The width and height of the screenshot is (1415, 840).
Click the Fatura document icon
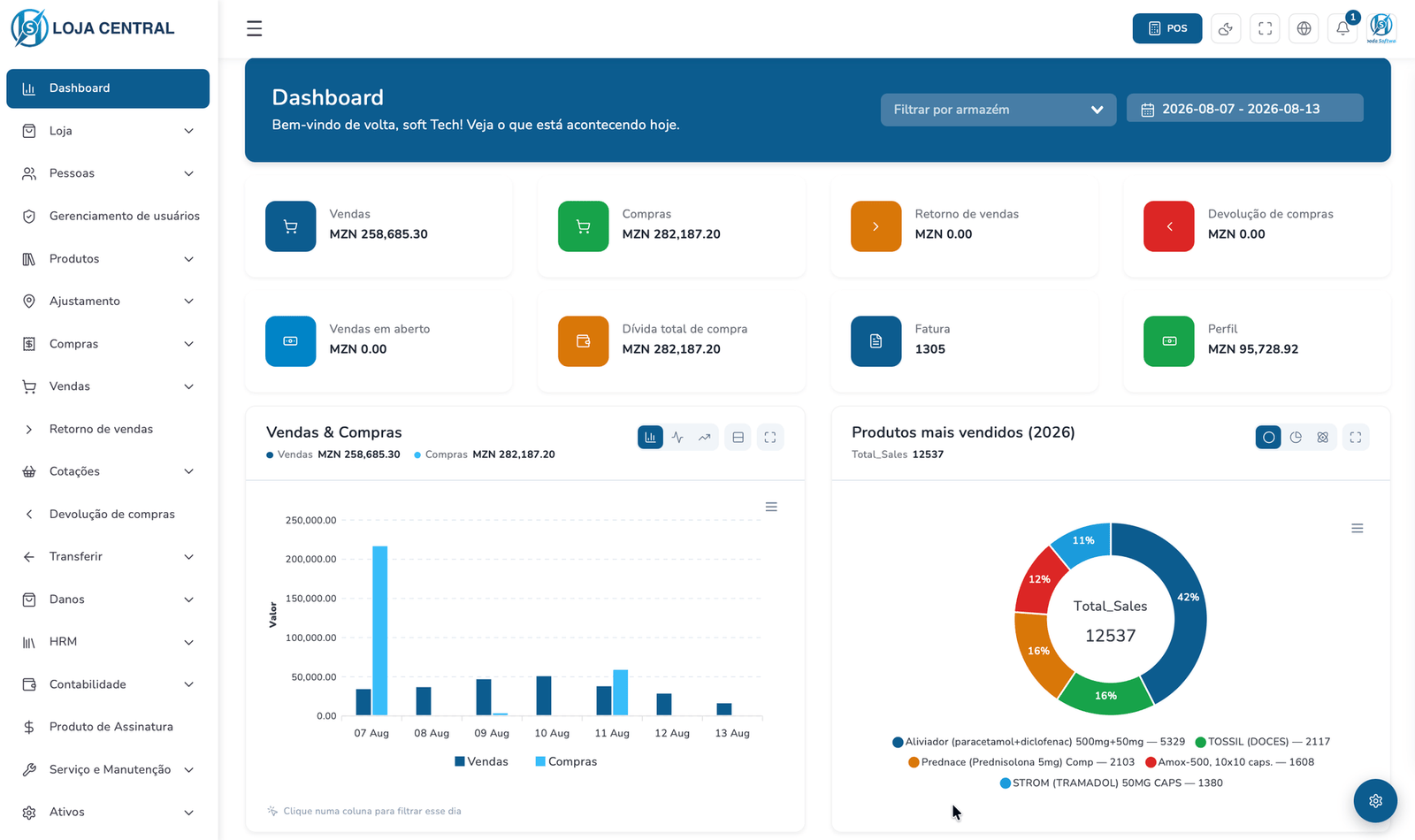tap(876, 341)
